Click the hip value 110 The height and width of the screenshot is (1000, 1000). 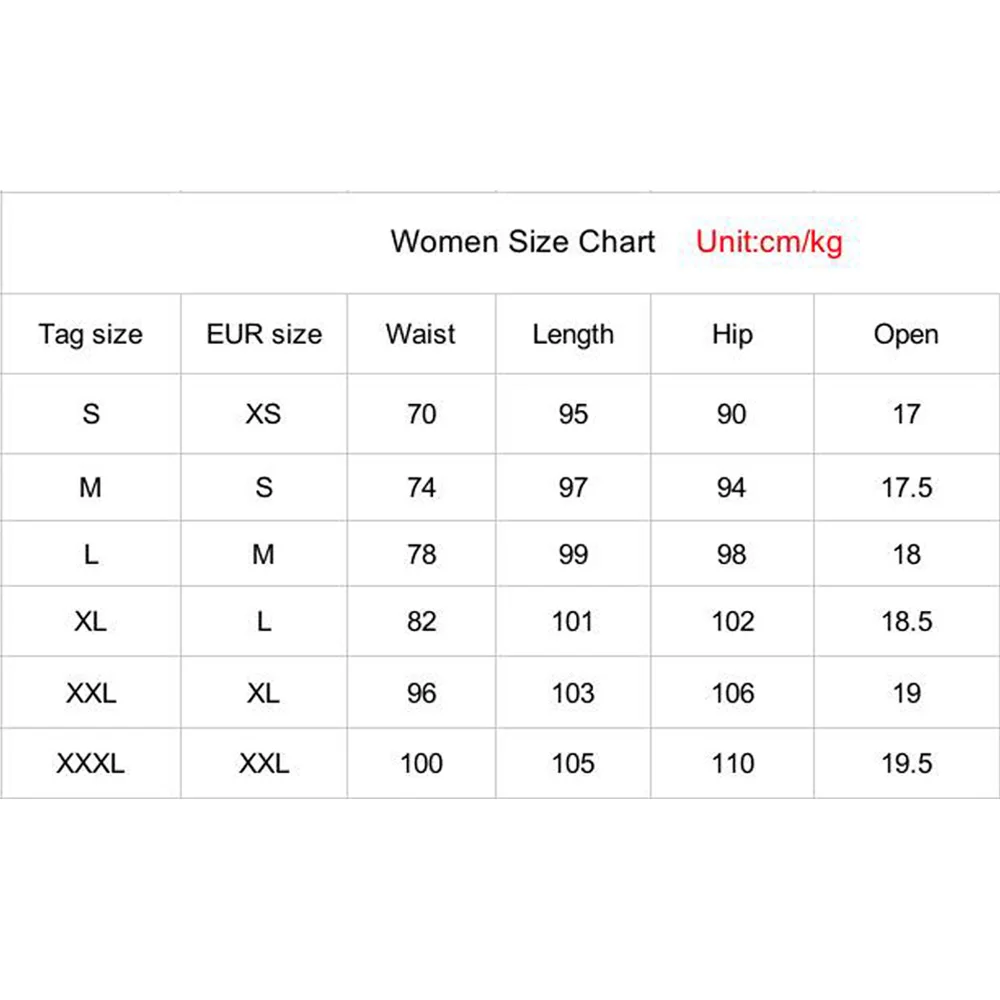(733, 763)
